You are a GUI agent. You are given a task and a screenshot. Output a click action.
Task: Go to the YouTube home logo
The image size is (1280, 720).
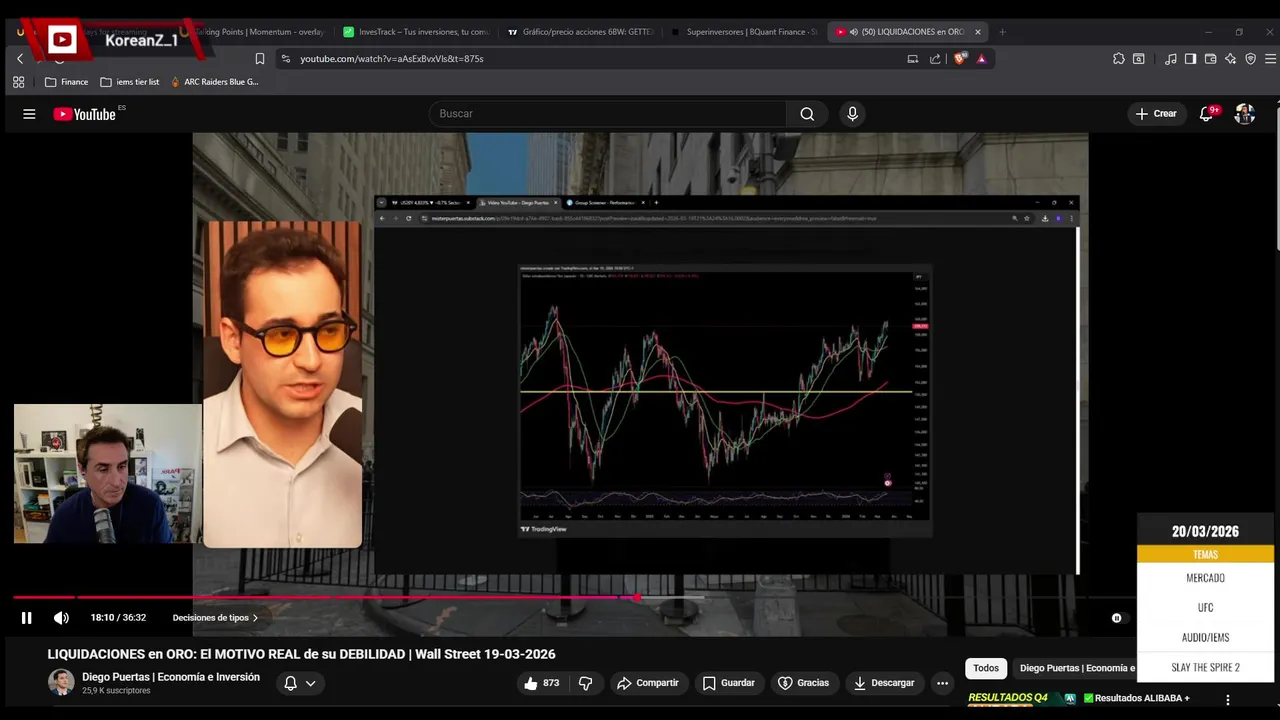pyautogui.click(x=84, y=114)
